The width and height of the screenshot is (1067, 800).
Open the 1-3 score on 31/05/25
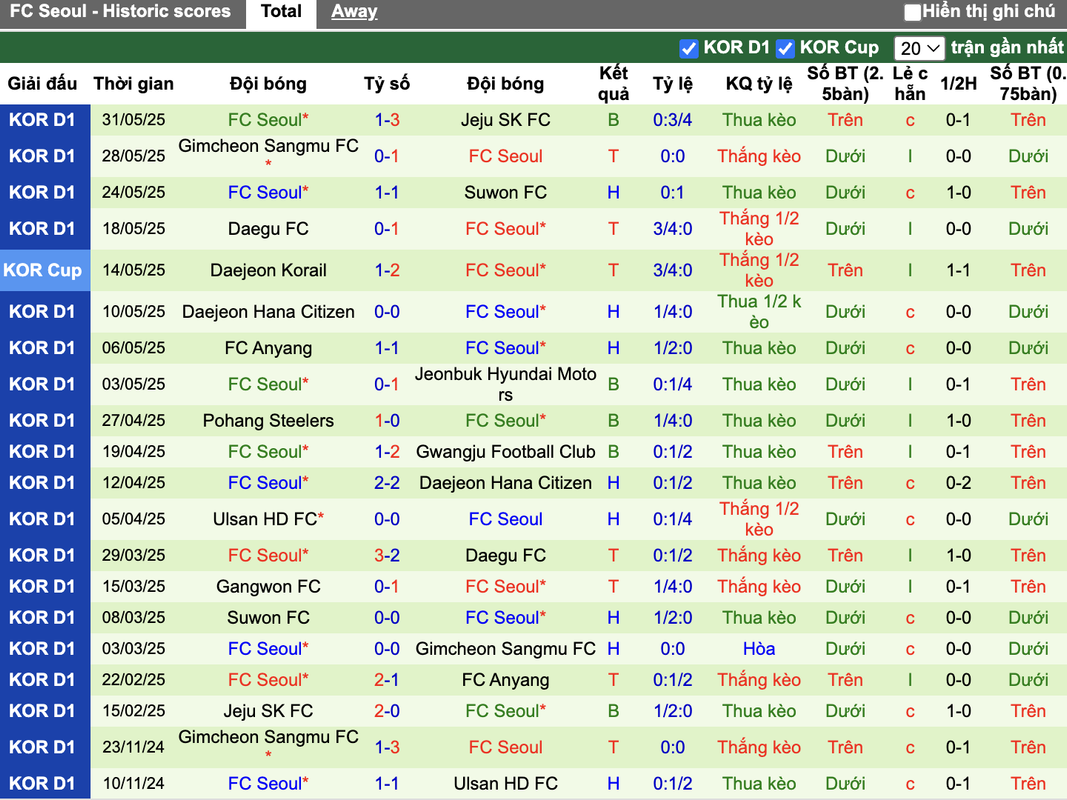point(387,120)
